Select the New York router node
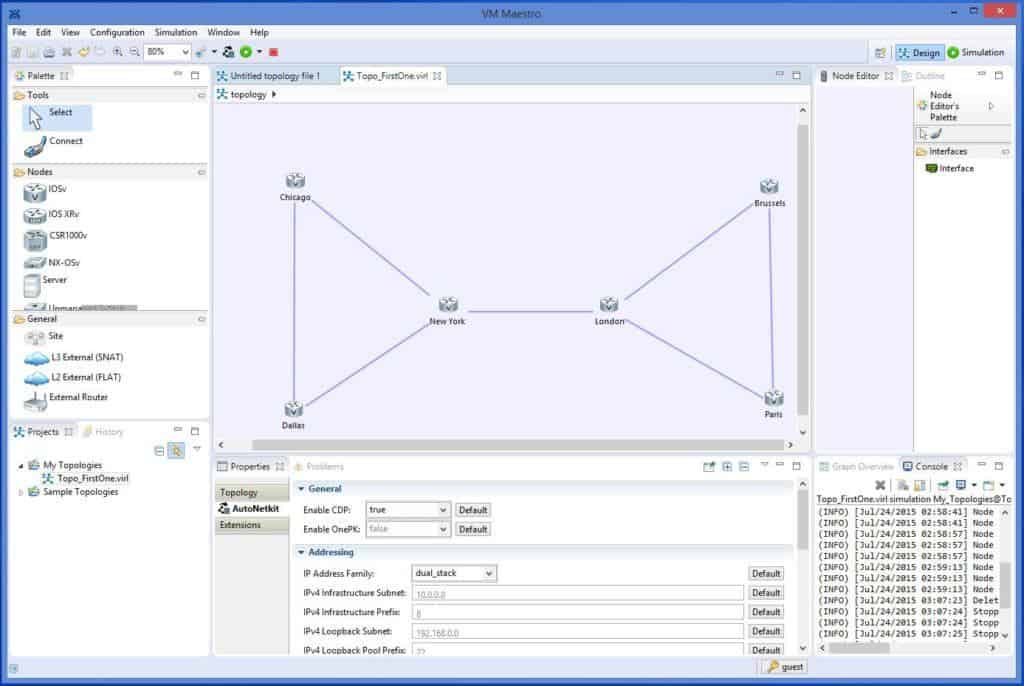 pos(447,305)
